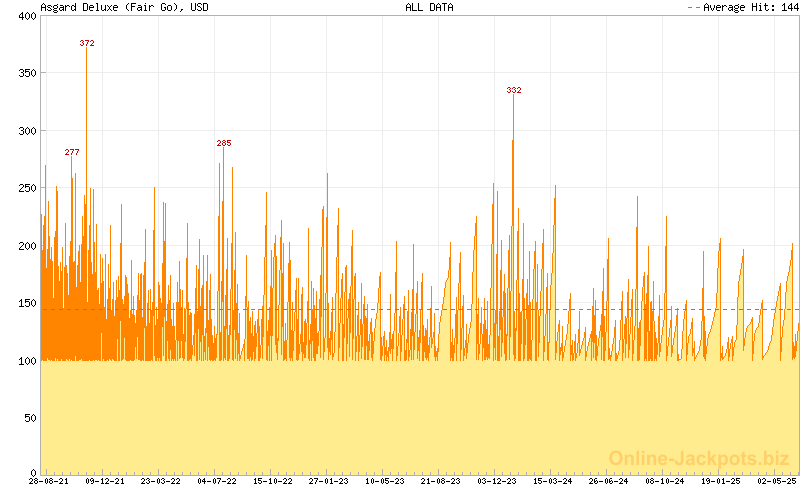Click the 09-12-21 date label
This screenshot has width=800, height=490.
104,481
